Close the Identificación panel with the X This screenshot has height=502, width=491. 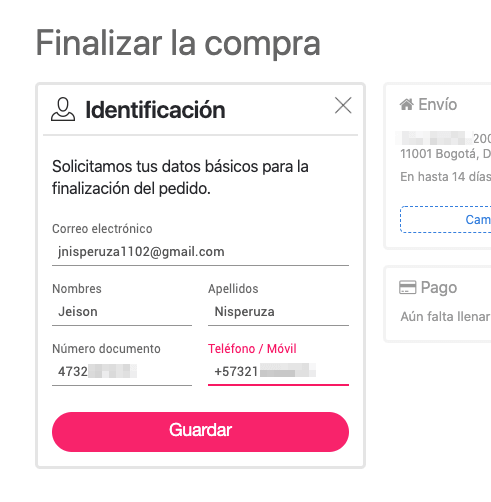click(x=343, y=105)
